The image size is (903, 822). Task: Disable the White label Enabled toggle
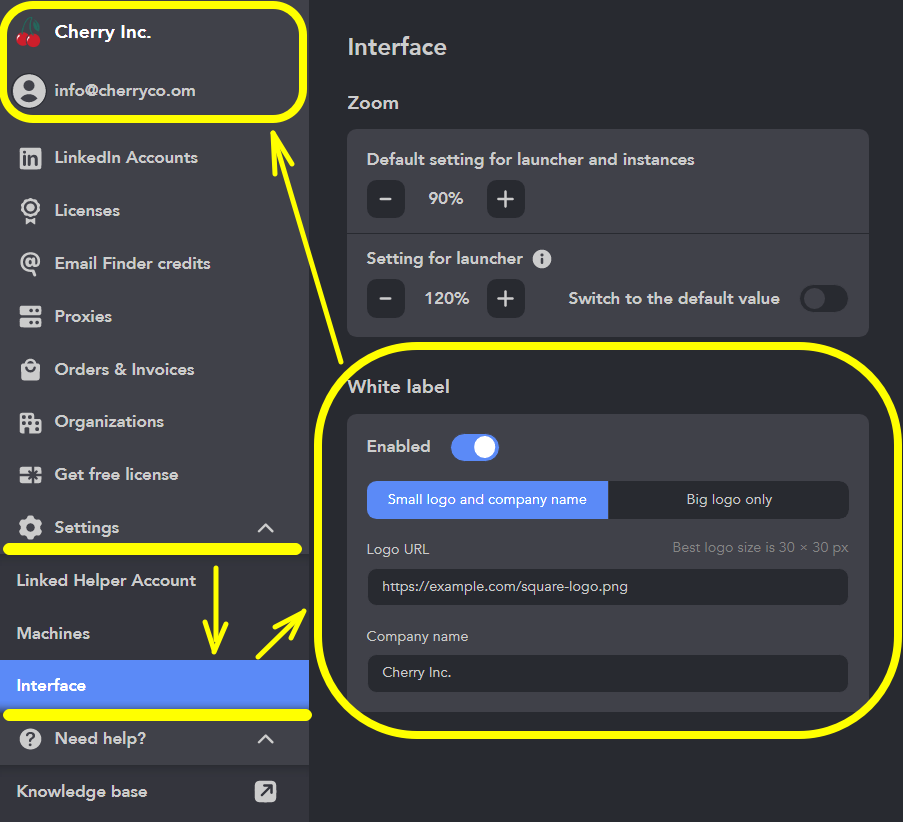(474, 447)
